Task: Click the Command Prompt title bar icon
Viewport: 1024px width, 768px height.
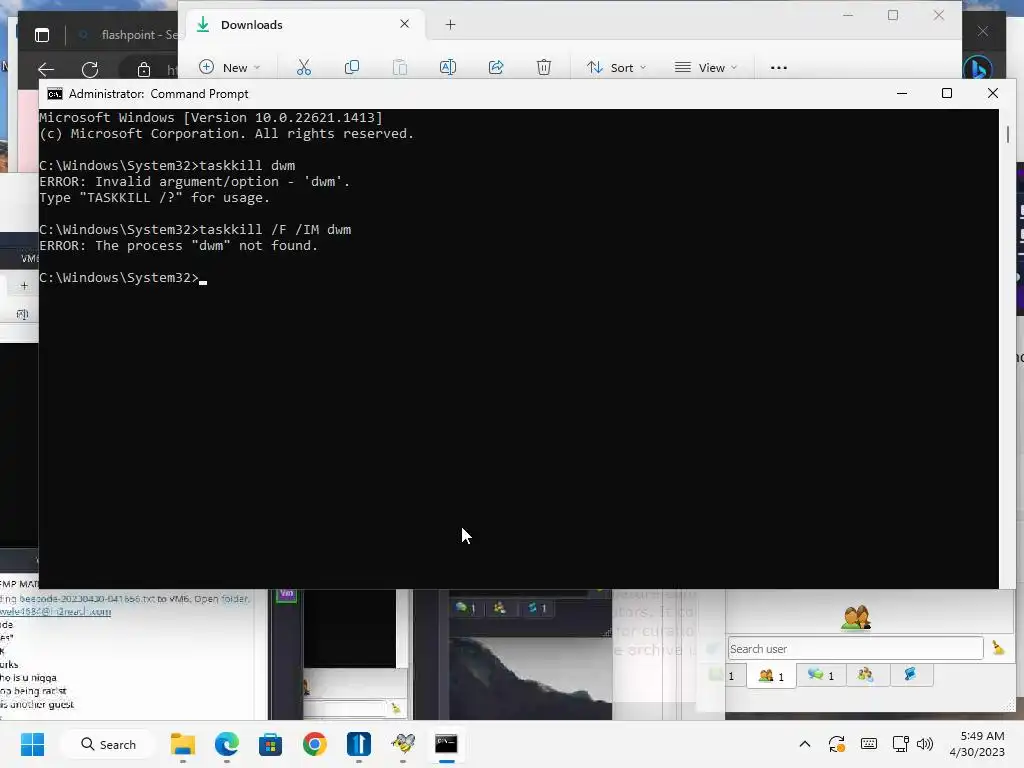Action: point(55,94)
